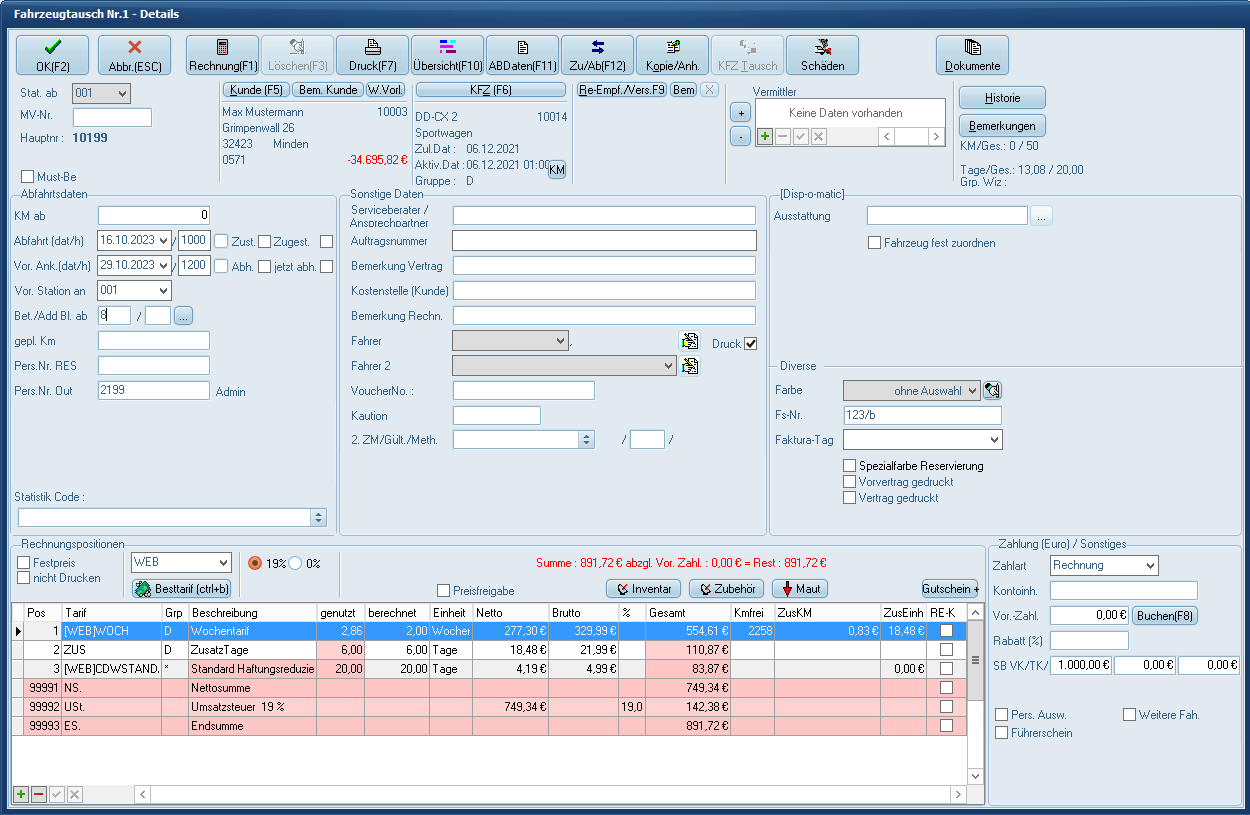The height and width of the screenshot is (815, 1250).
Task: Click the Historie button
Action: pos(1002,98)
